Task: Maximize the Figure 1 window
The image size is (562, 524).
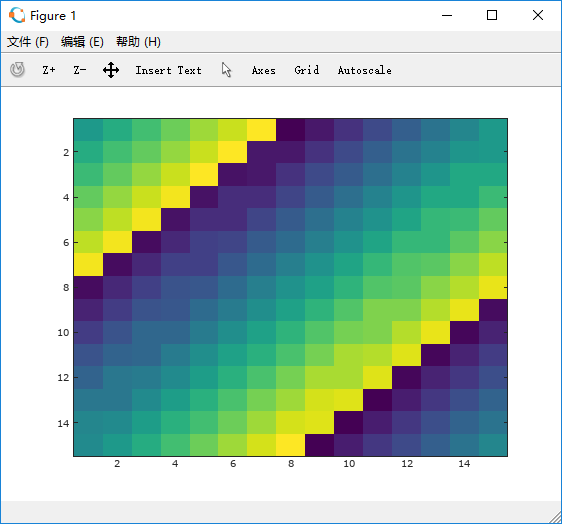Action: (x=492, y=15)
